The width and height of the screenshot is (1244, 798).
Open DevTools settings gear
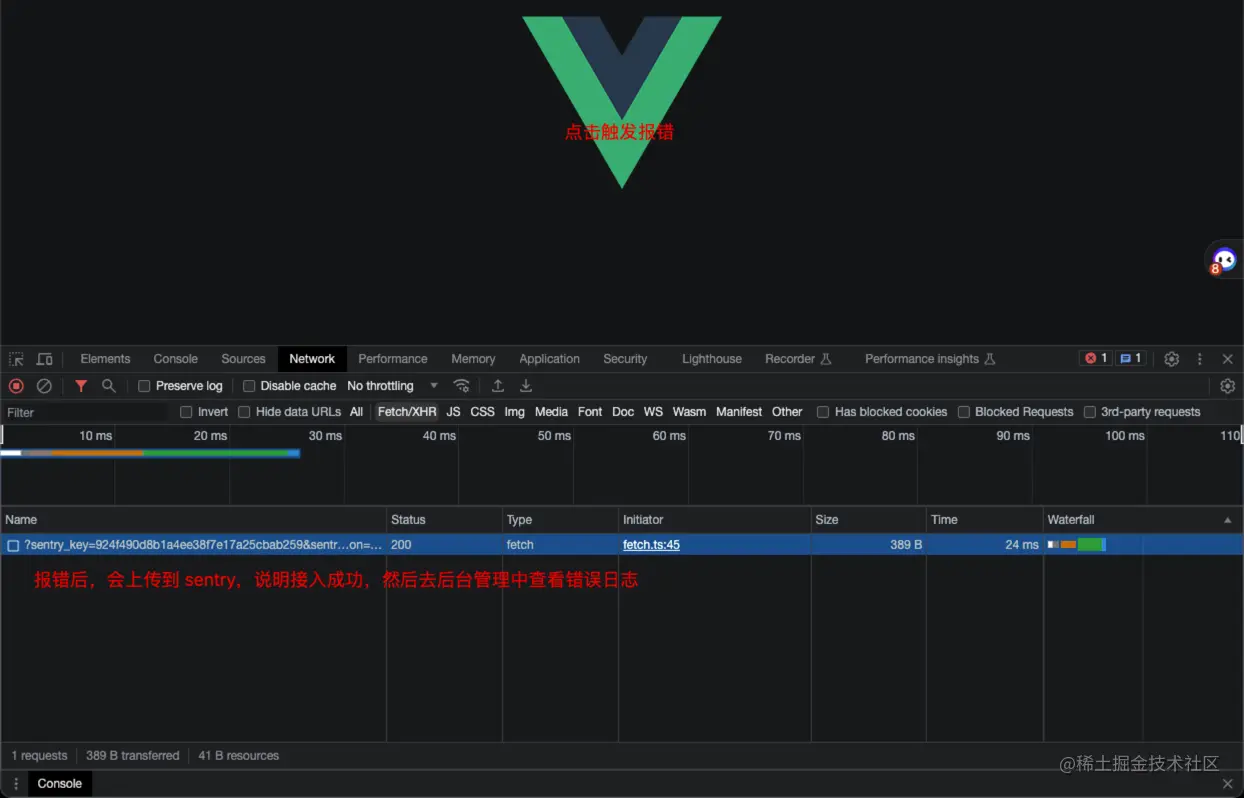point(1172,359)
